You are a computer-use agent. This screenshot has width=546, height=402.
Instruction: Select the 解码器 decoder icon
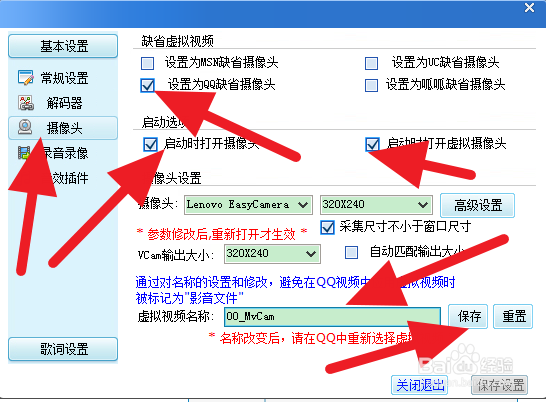click(26, 103)
